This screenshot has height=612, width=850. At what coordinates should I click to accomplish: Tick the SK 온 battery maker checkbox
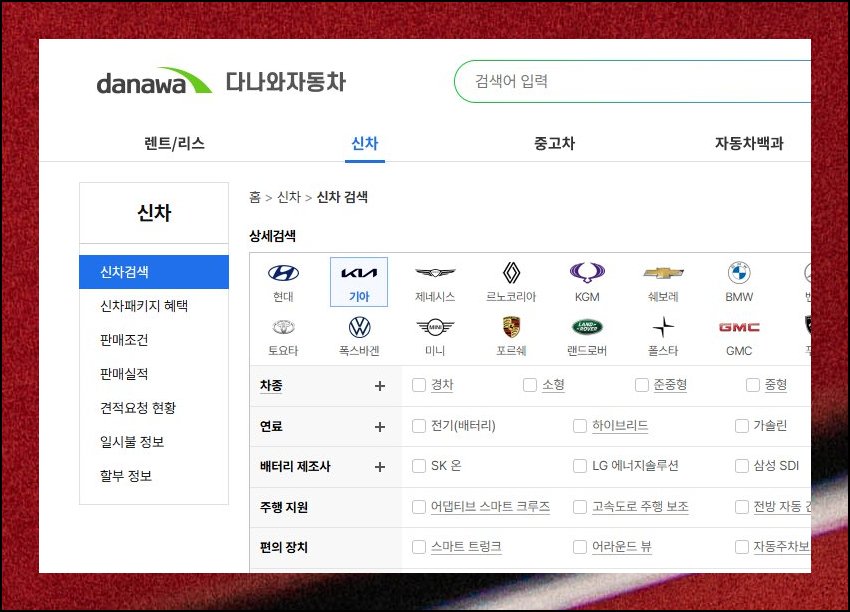click(418, 466)
